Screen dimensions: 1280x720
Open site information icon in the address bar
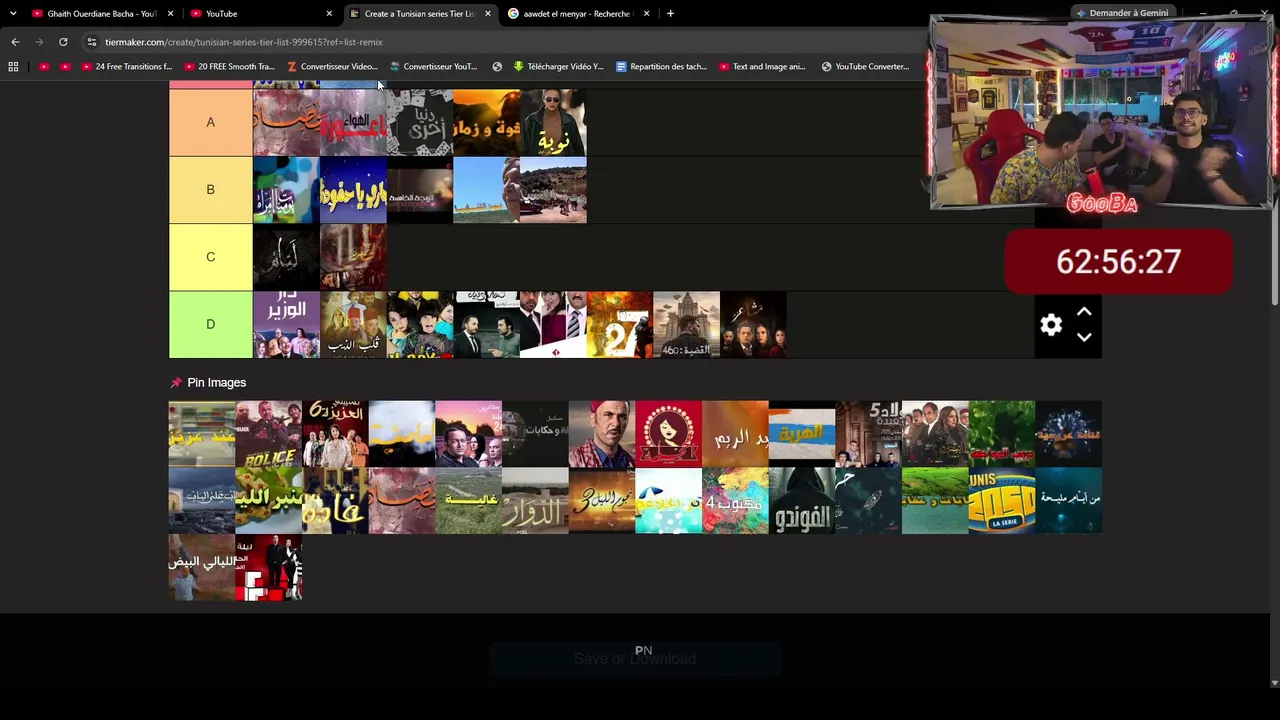(92, 42)
